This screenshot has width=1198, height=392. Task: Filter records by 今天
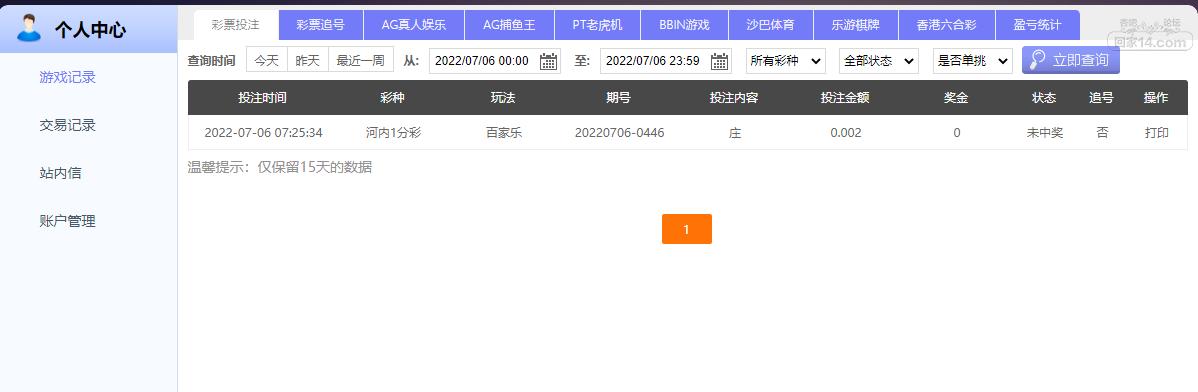pos(267,60)
